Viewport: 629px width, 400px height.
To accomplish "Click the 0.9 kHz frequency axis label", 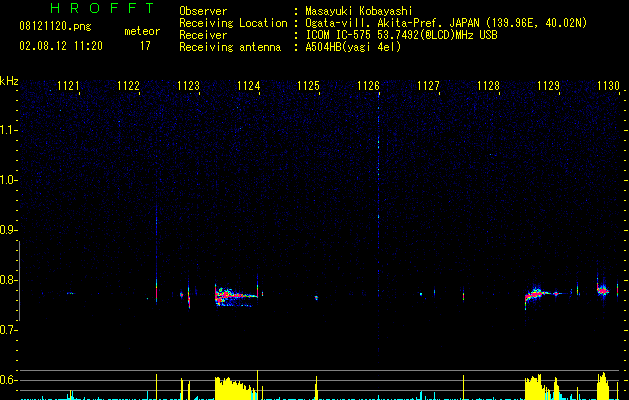I will [x=7, y=230].
